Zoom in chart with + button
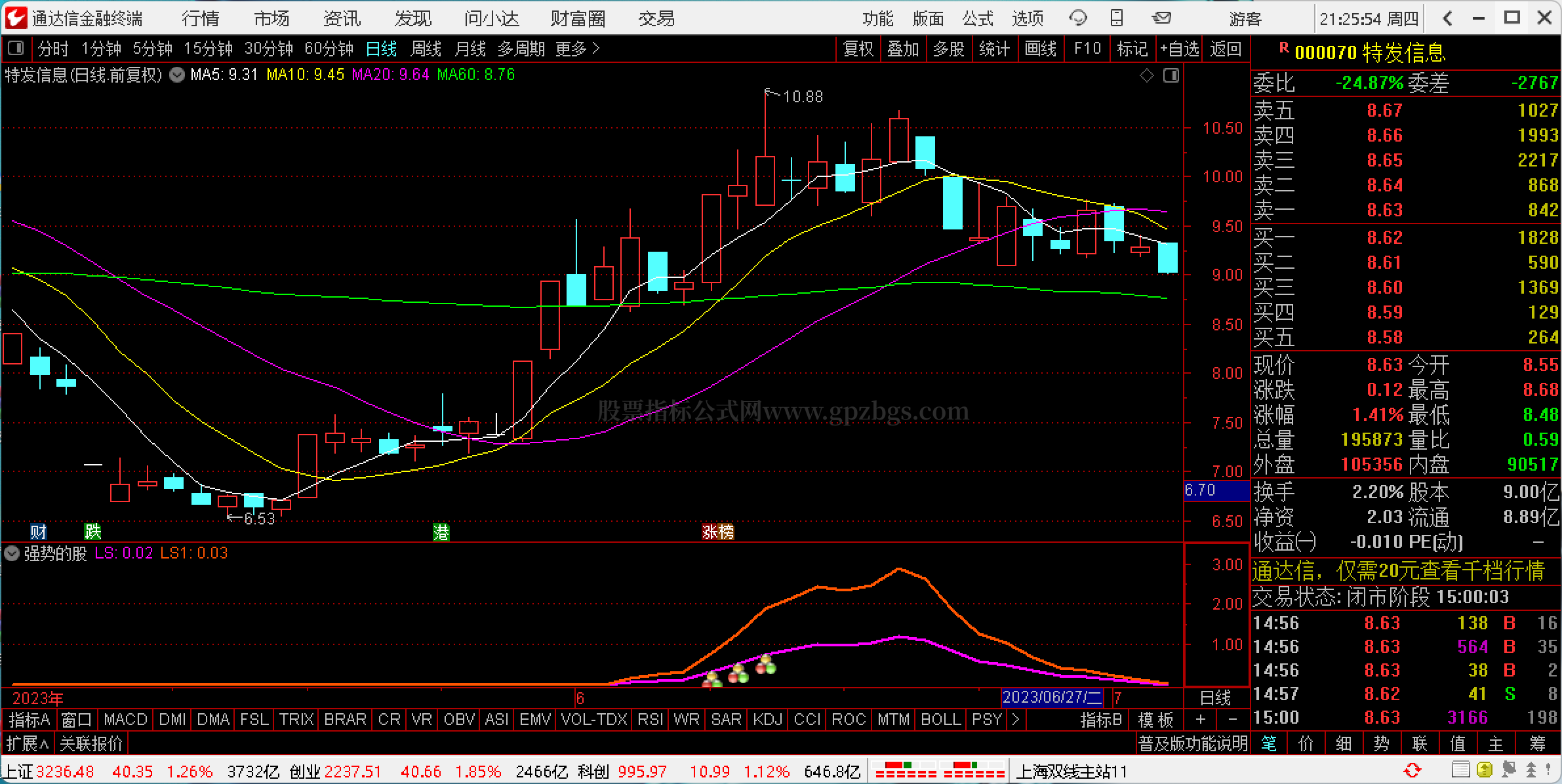 pos(1200,720)
